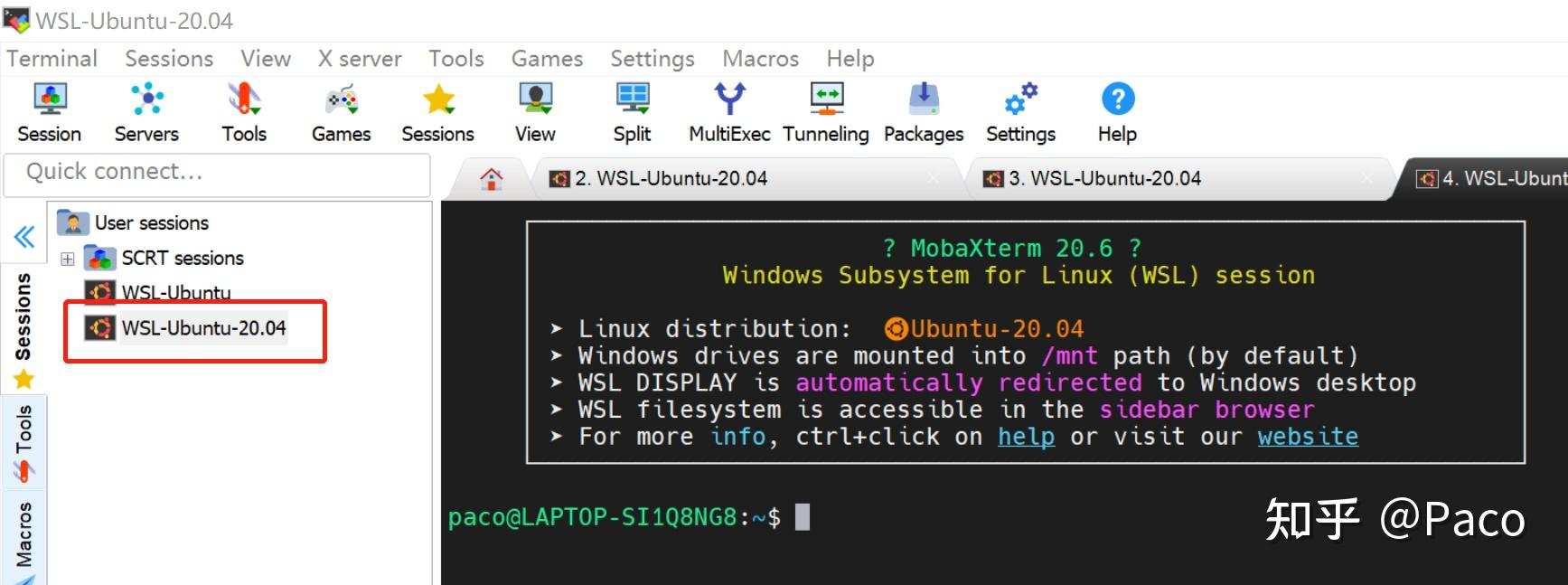Select the Macros vertical sidebar tab
Screen dimensions: 1568x585
pos(23,539)
